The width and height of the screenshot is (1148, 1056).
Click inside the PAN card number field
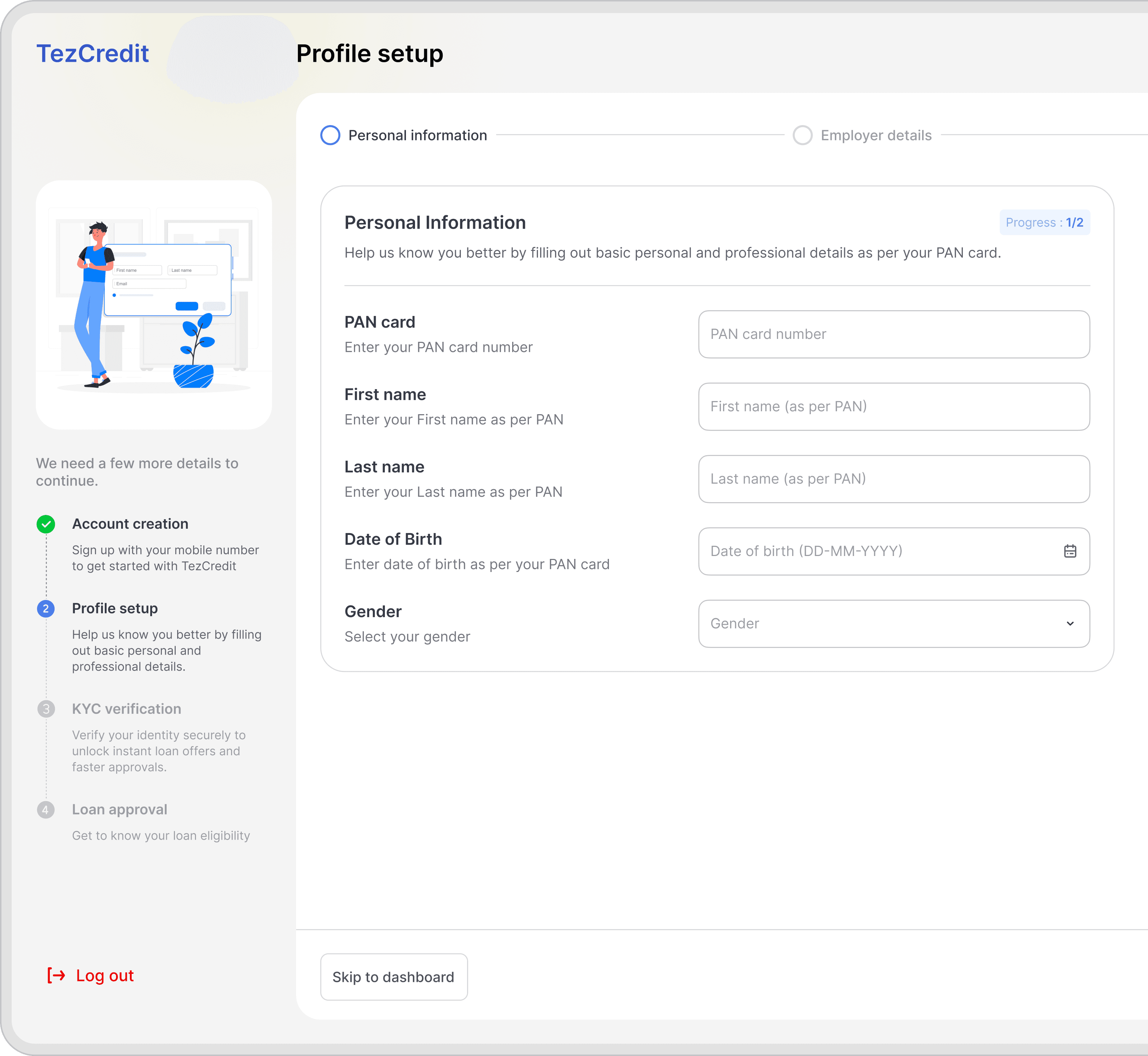894,334
